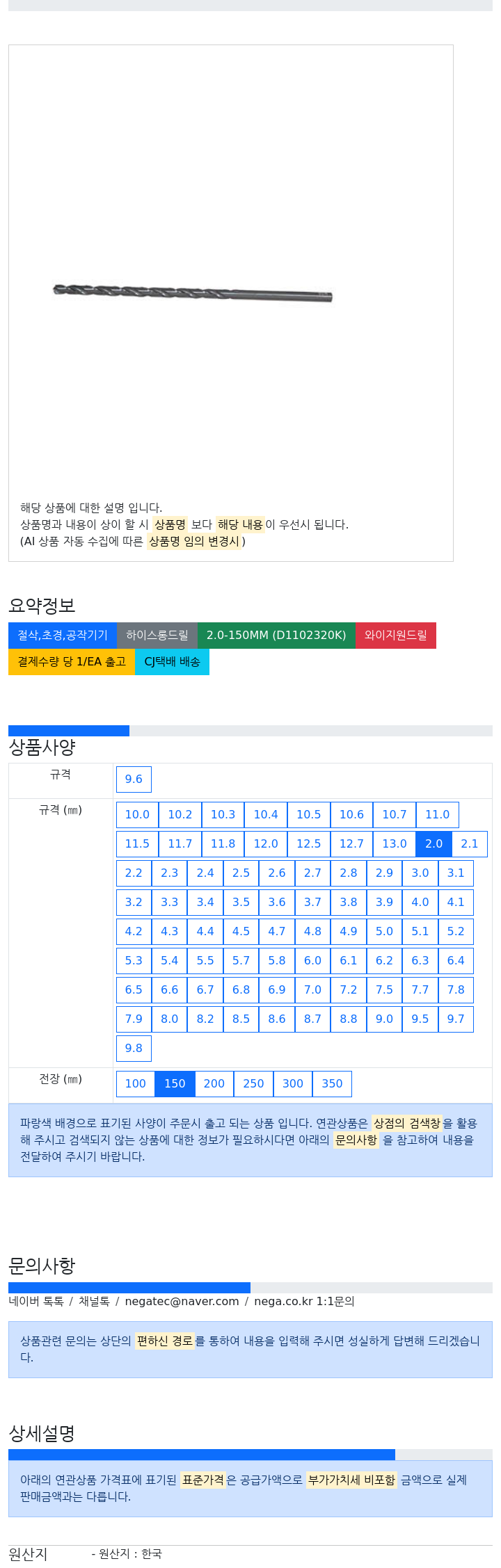The width and height of the screenshot is (501, 1568).
Task: Select the 10.5 diameter option
Action: pyautogui.click(x=309, y=815)
